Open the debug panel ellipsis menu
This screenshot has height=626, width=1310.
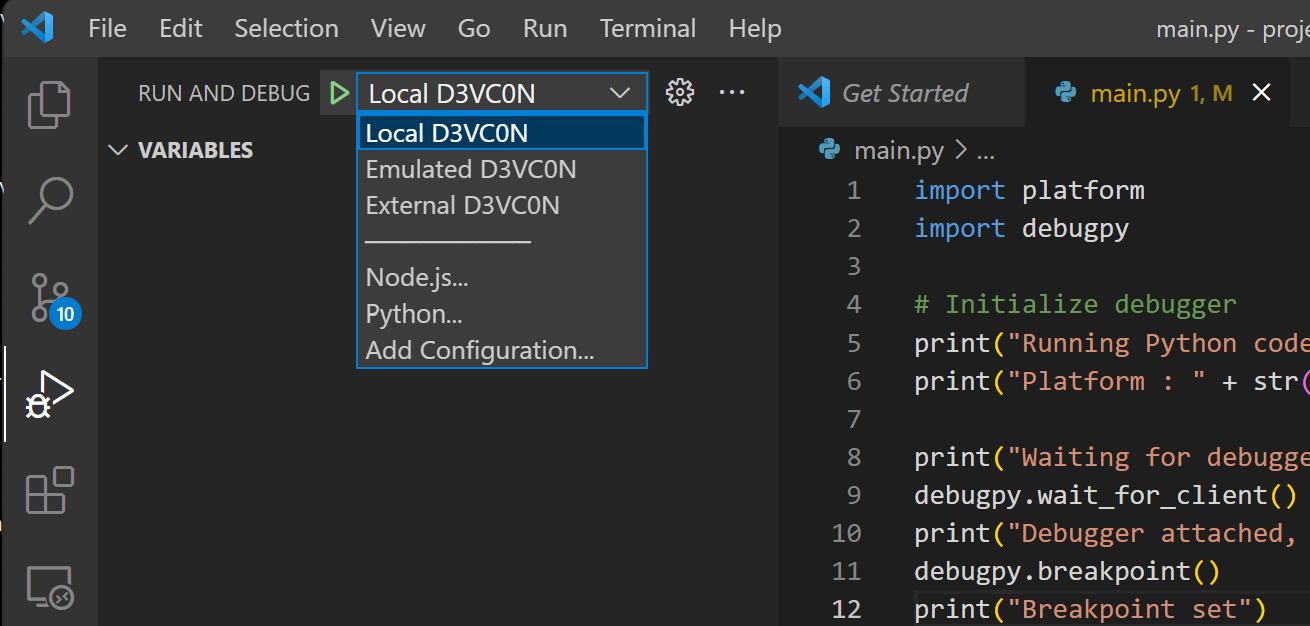(732, 93)
